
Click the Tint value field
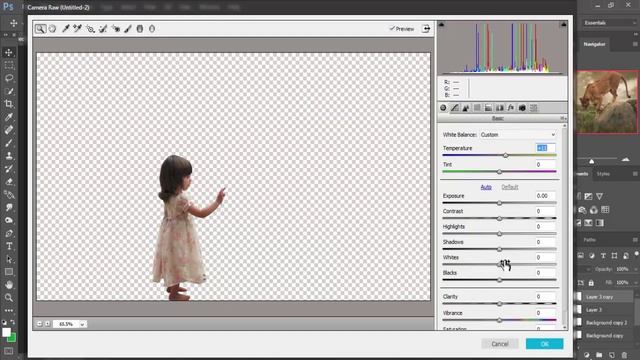coord(545,164)
